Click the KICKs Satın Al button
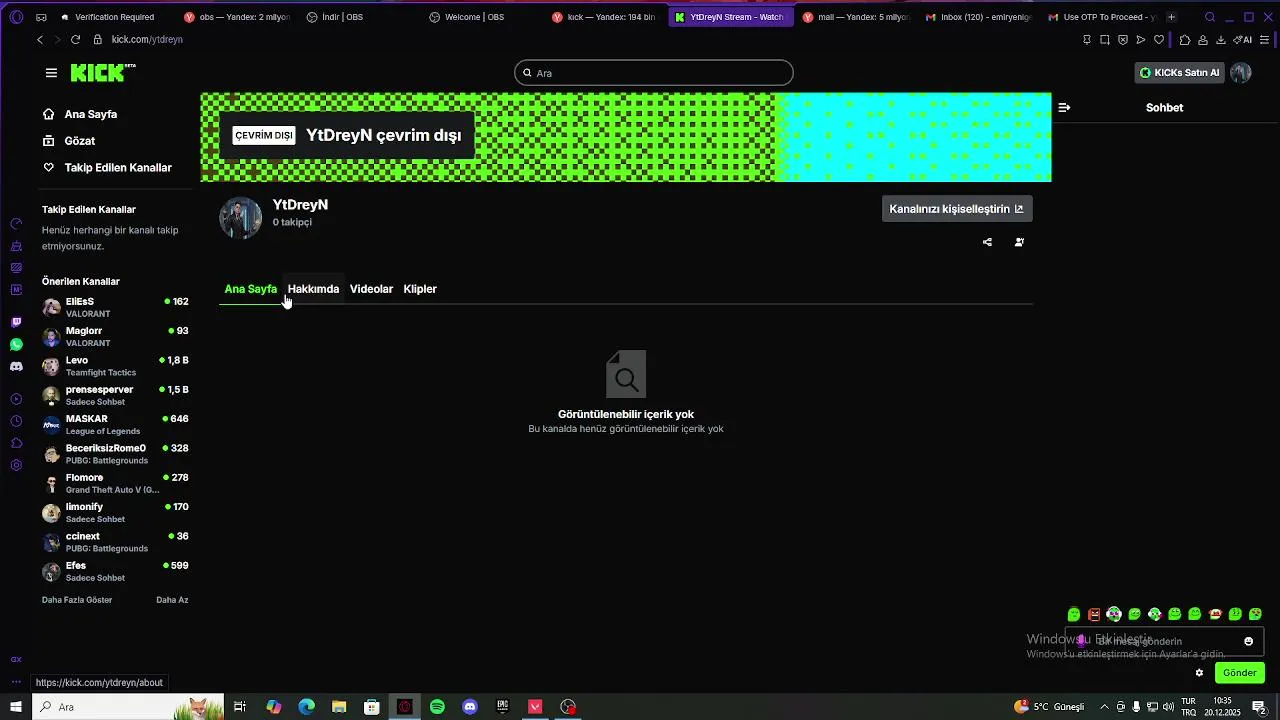Viewport: 1280px width, 720px height. click(x=1180, y=72)
